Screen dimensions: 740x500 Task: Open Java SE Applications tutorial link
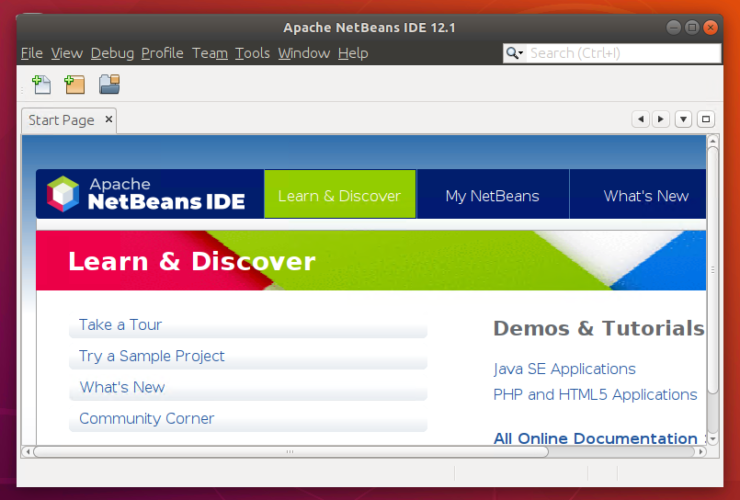(x=564, y=369)
